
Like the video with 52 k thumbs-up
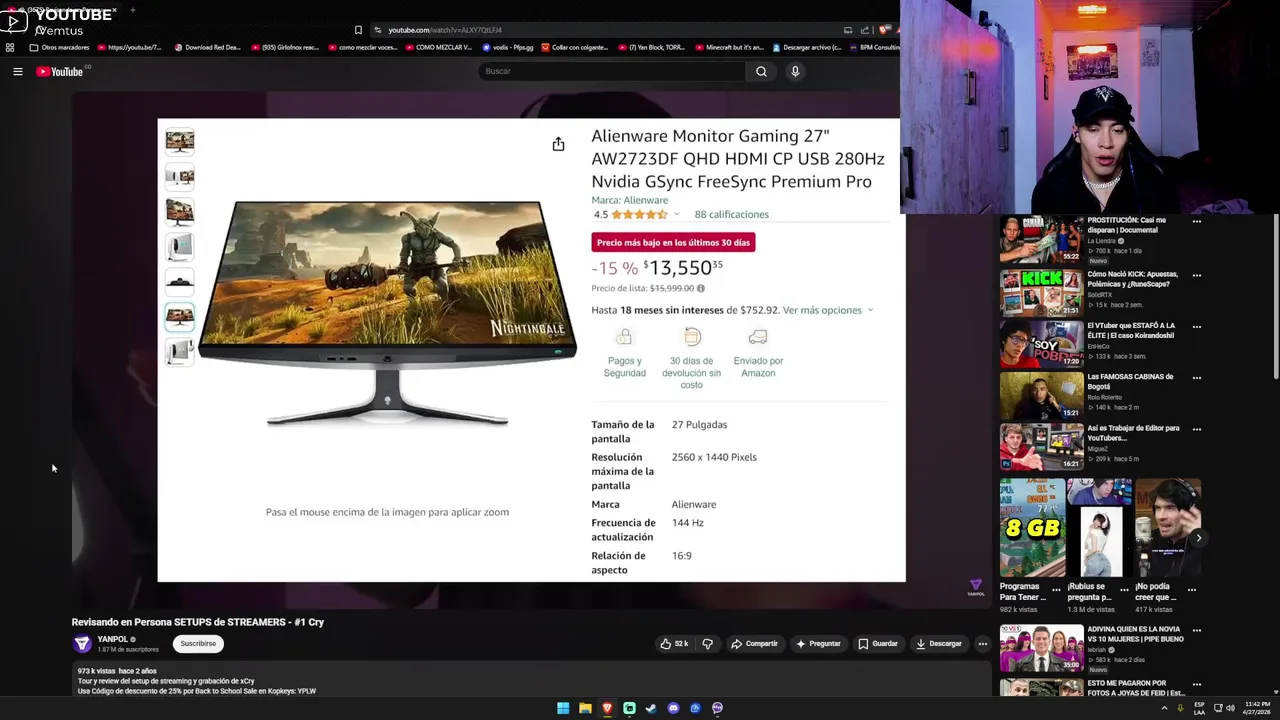674,644
